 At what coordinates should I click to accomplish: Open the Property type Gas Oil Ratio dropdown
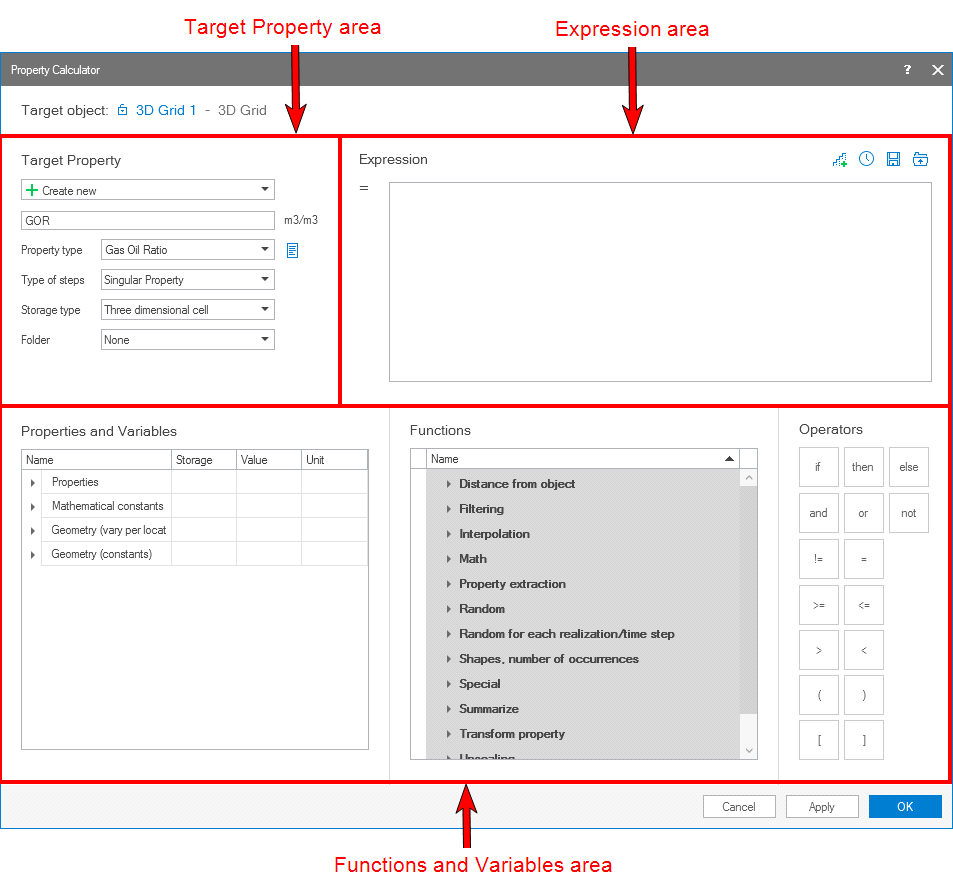(265, 250)
